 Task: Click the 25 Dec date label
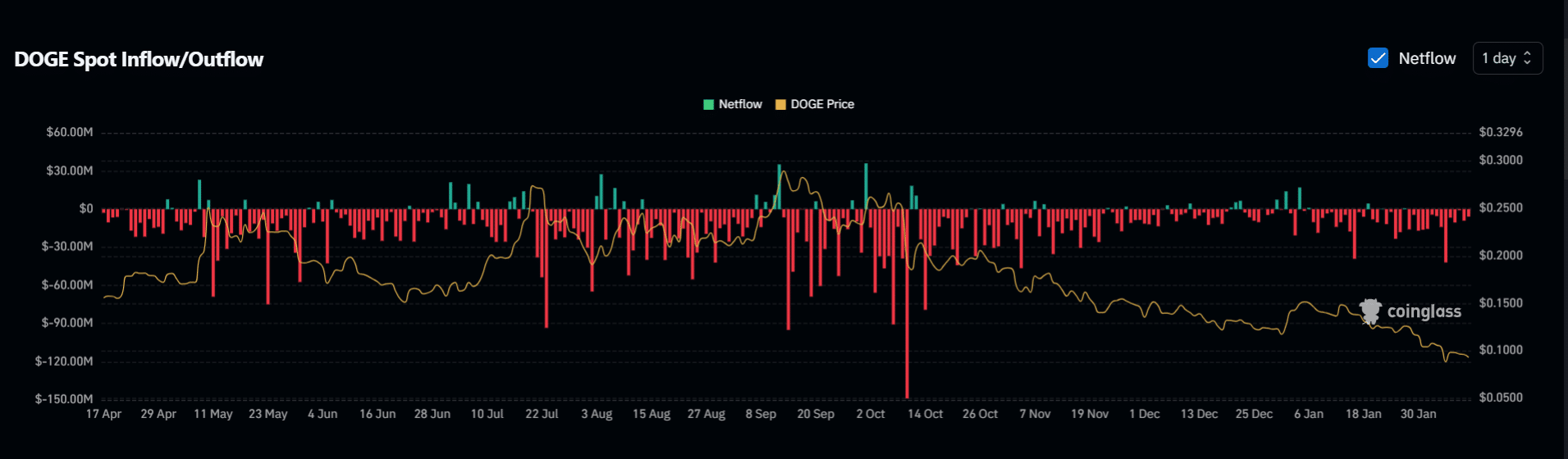[x=1254, y=414]
